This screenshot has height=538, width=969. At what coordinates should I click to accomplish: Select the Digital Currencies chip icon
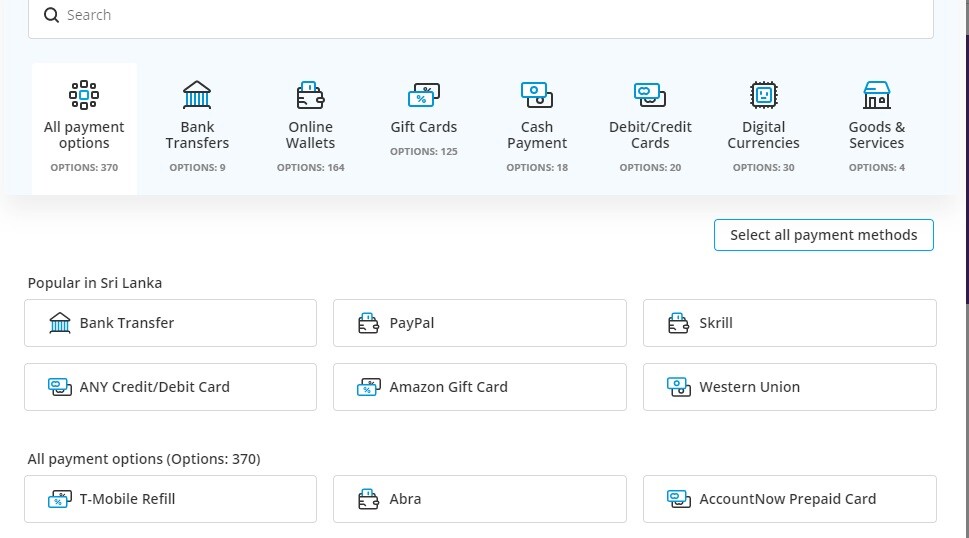[764, 95]
